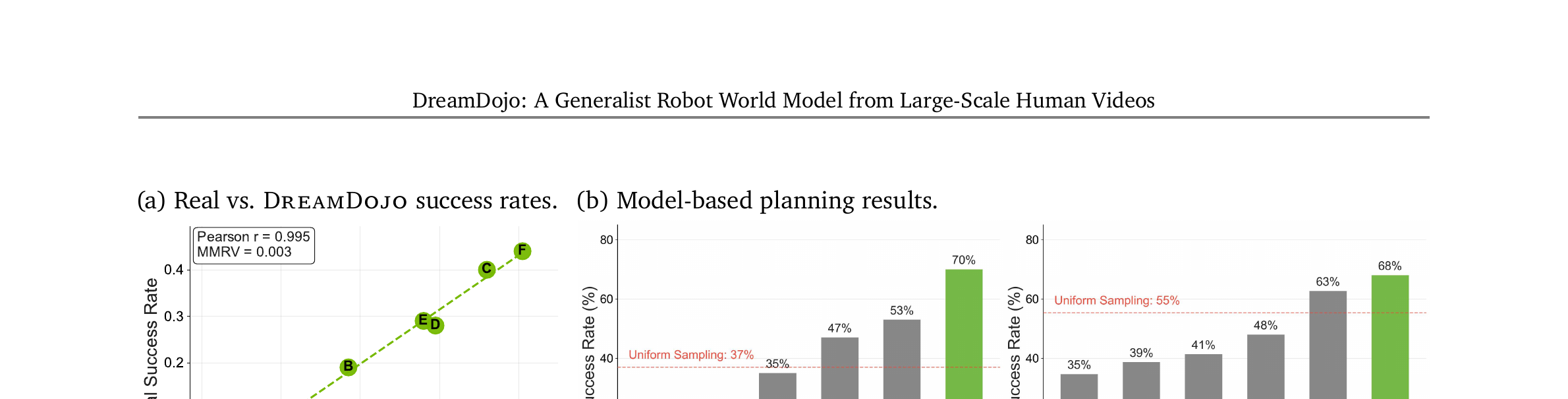
Task: Click the scatter point labeled D
Action: coord(435,325)
